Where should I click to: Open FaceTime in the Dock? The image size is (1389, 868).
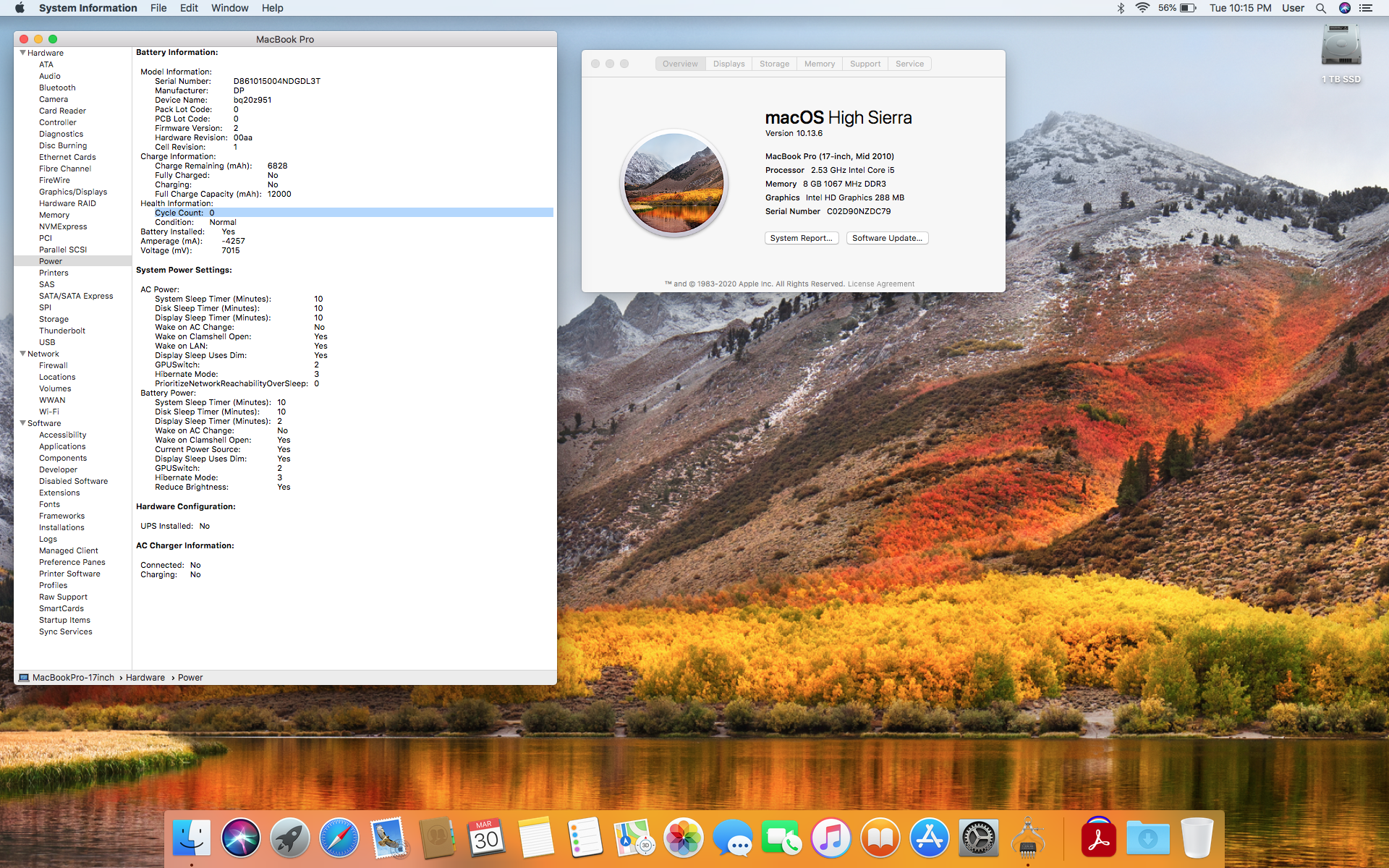(x=782, y=838)
